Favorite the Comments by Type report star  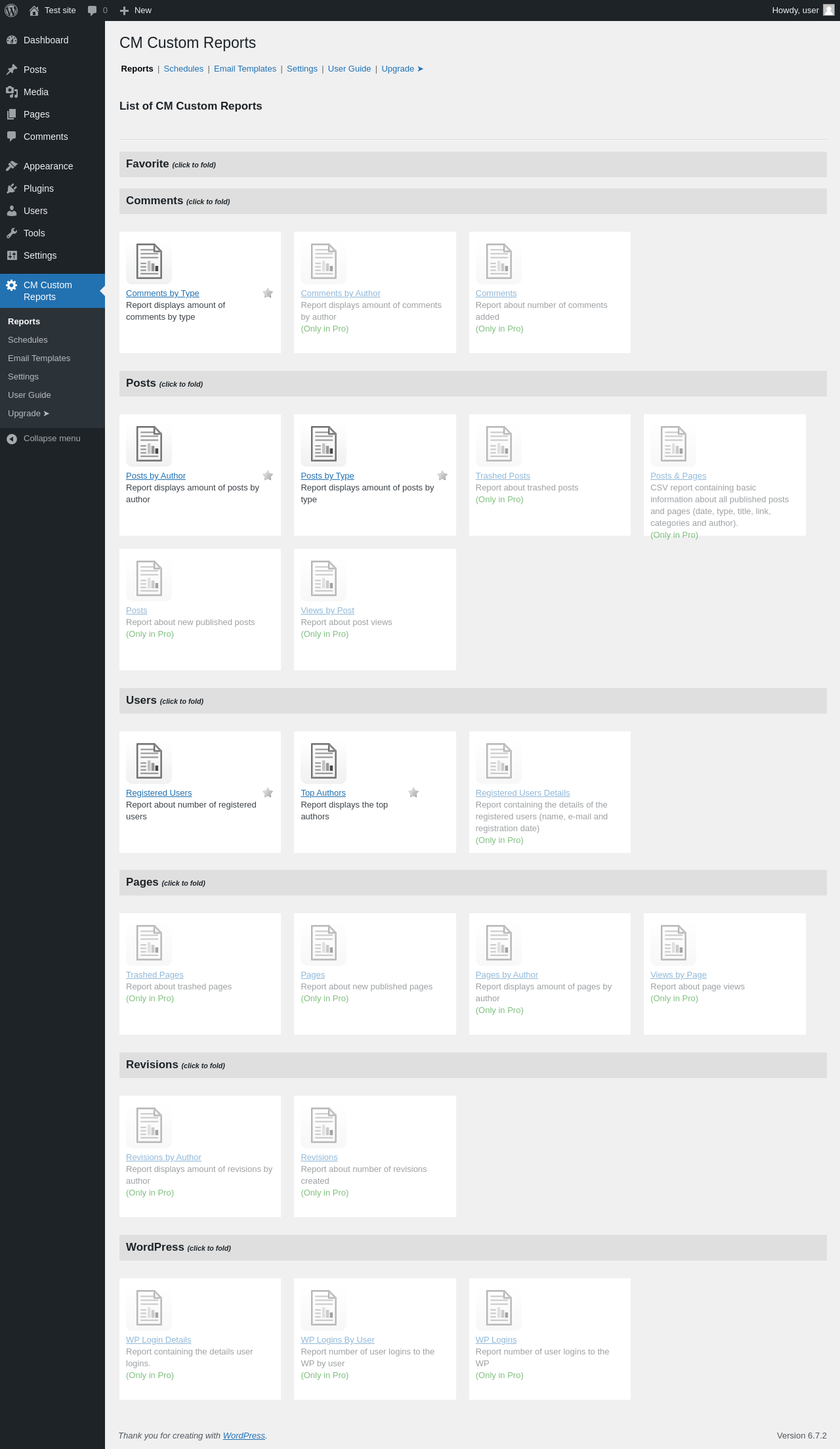tap(268, 293)
